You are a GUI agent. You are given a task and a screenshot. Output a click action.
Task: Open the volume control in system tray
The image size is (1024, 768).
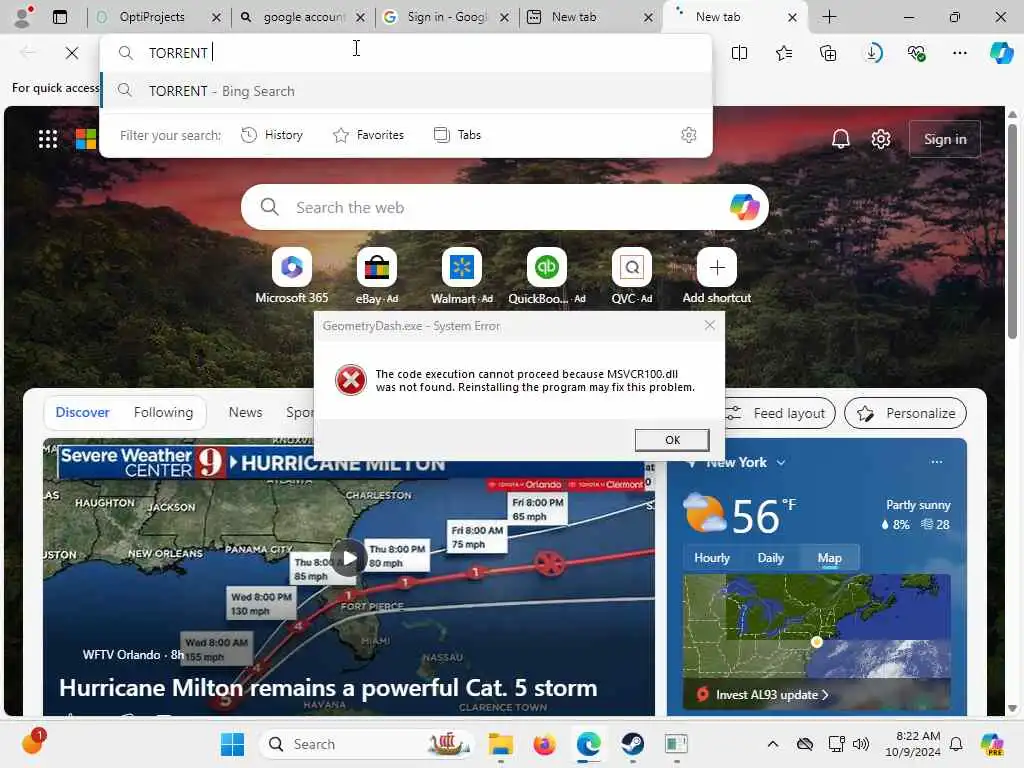(x=861, y=744)
